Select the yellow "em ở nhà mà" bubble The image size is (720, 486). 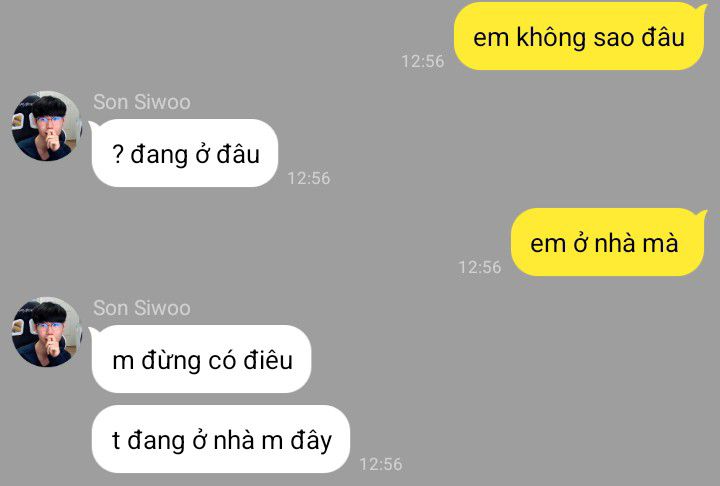click(608, 242)
